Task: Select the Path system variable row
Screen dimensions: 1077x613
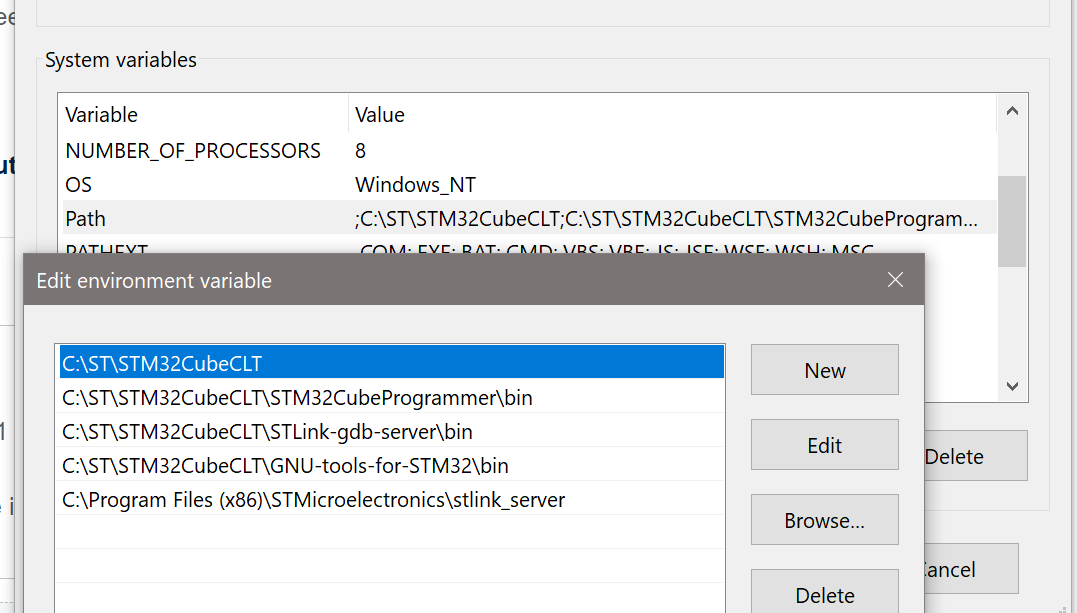Action: click(x=530, y=218)
